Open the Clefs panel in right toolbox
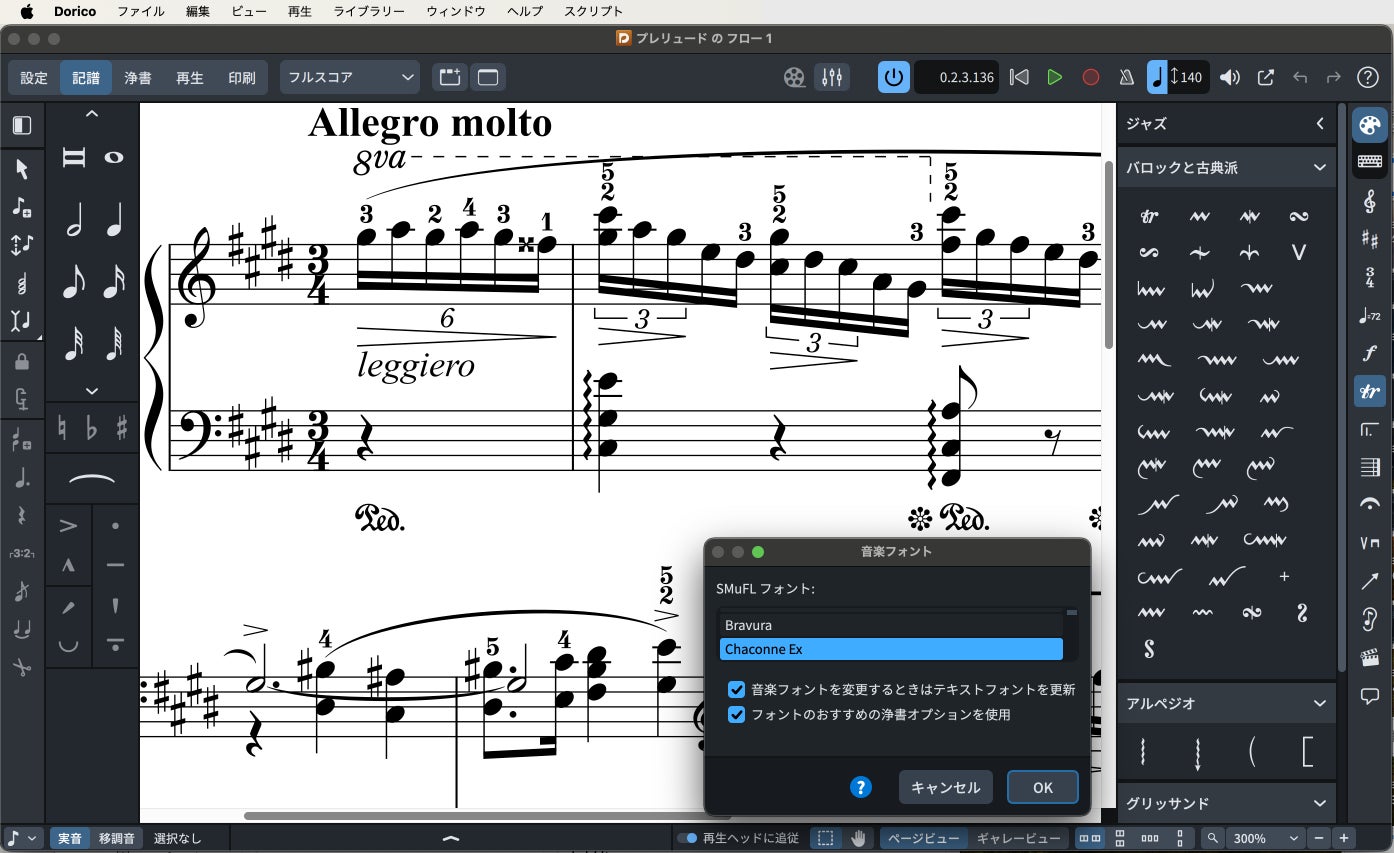The width and height of the screenshot is (1394, 853). tap(1369, 201)
